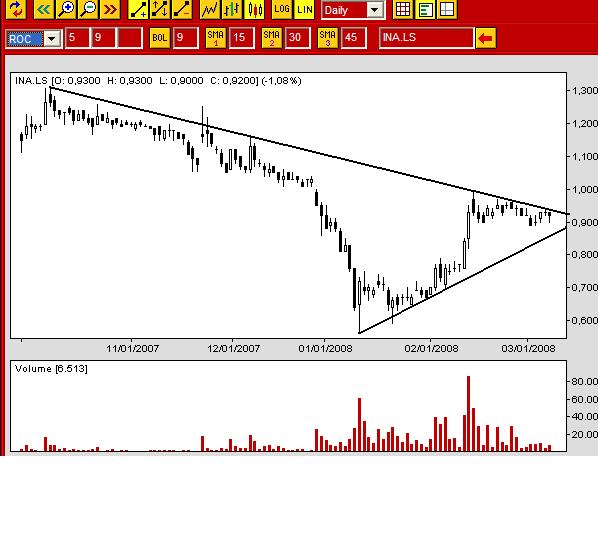Click the 12/01/2007 date axis label
598x560 pixels.
coord(233,348)
